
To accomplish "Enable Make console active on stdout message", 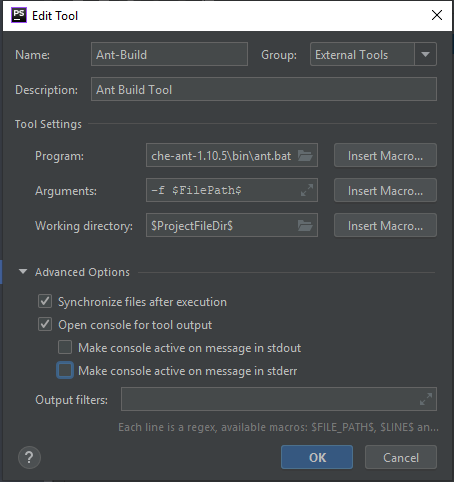I will tap(65, 347).
